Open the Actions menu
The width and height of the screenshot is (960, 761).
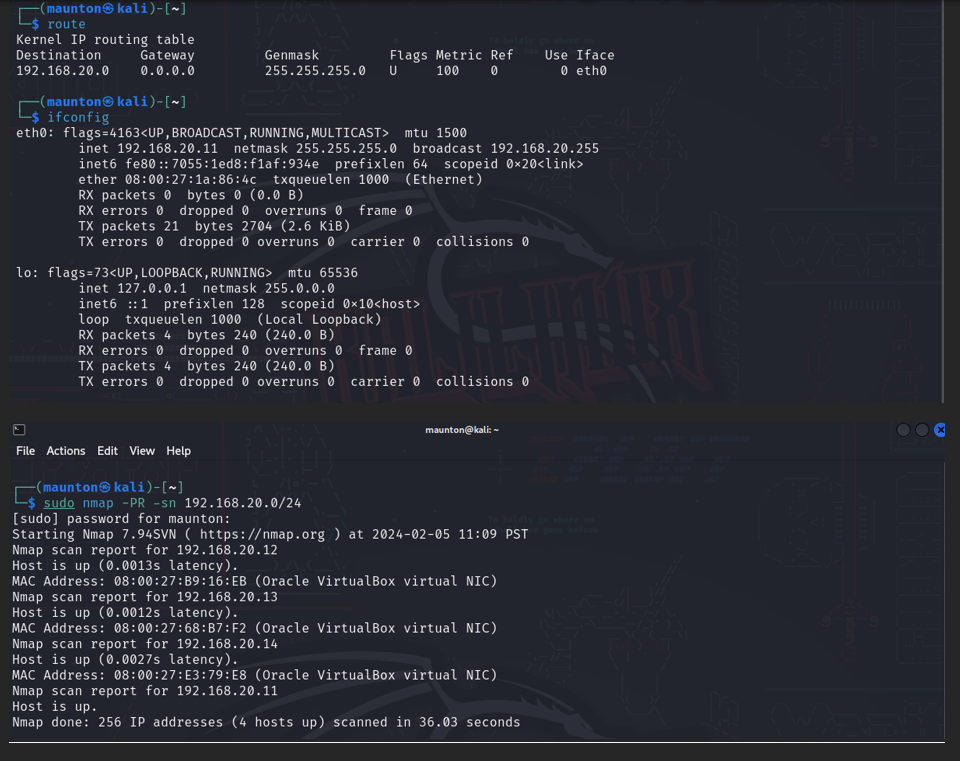pos(65,451)
